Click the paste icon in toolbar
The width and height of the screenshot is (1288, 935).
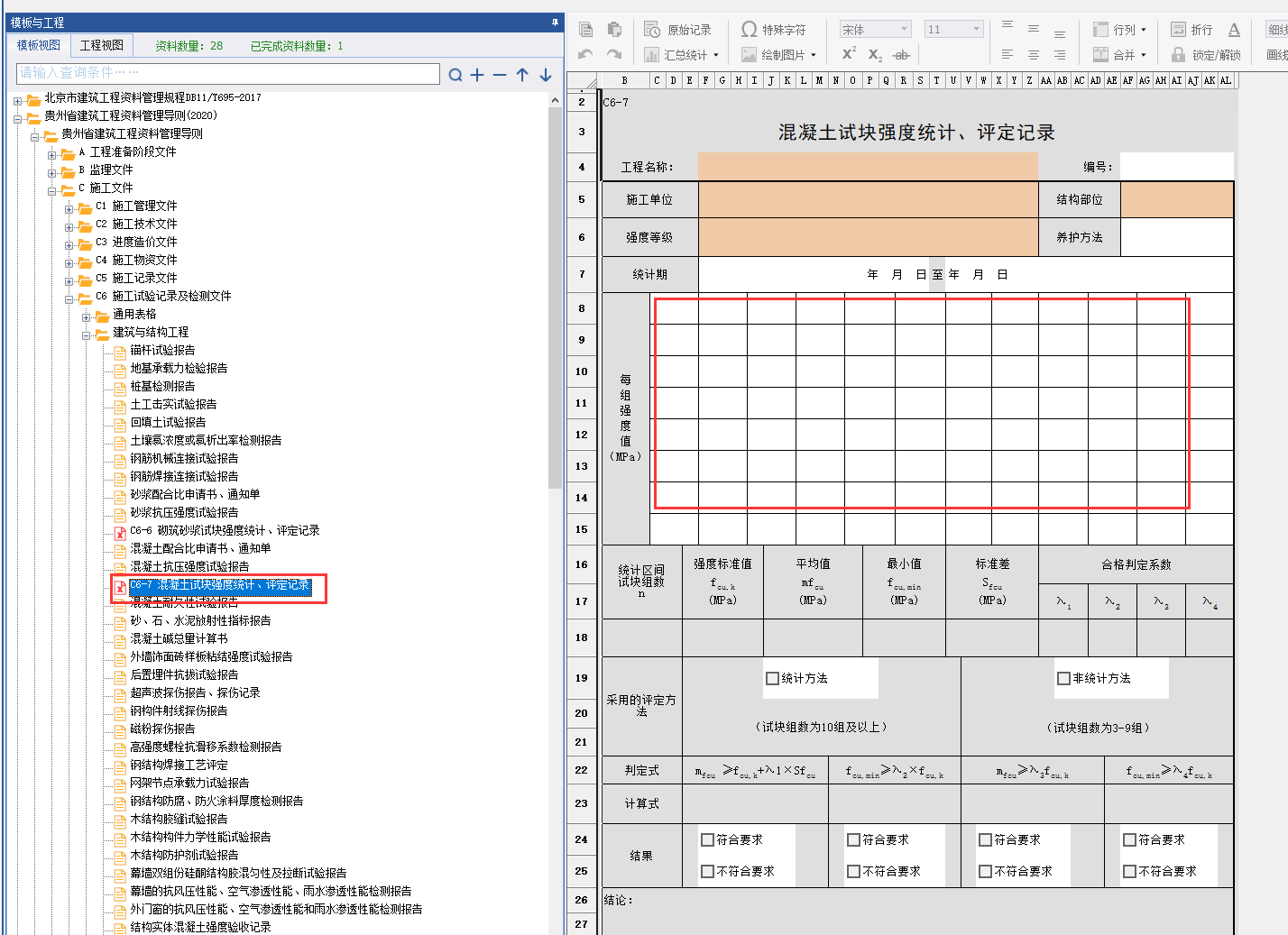click(x=614, y=29)
